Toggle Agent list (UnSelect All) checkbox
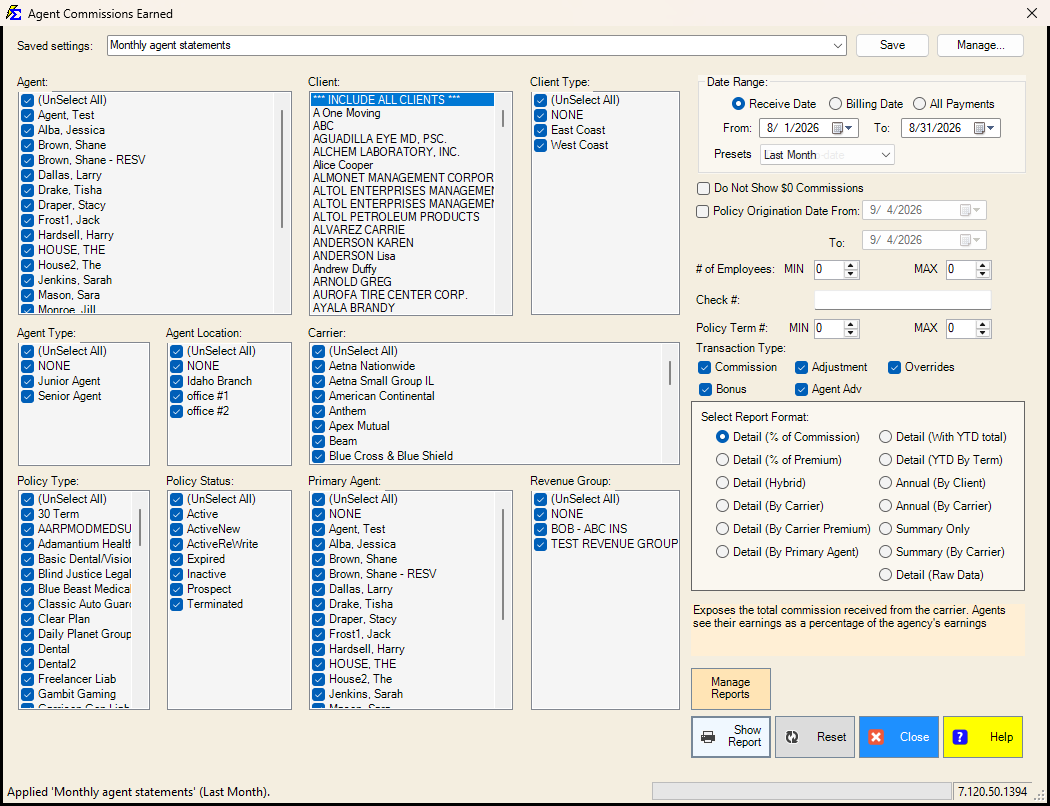Viewport: 1050px width, 806px height. 27,100
